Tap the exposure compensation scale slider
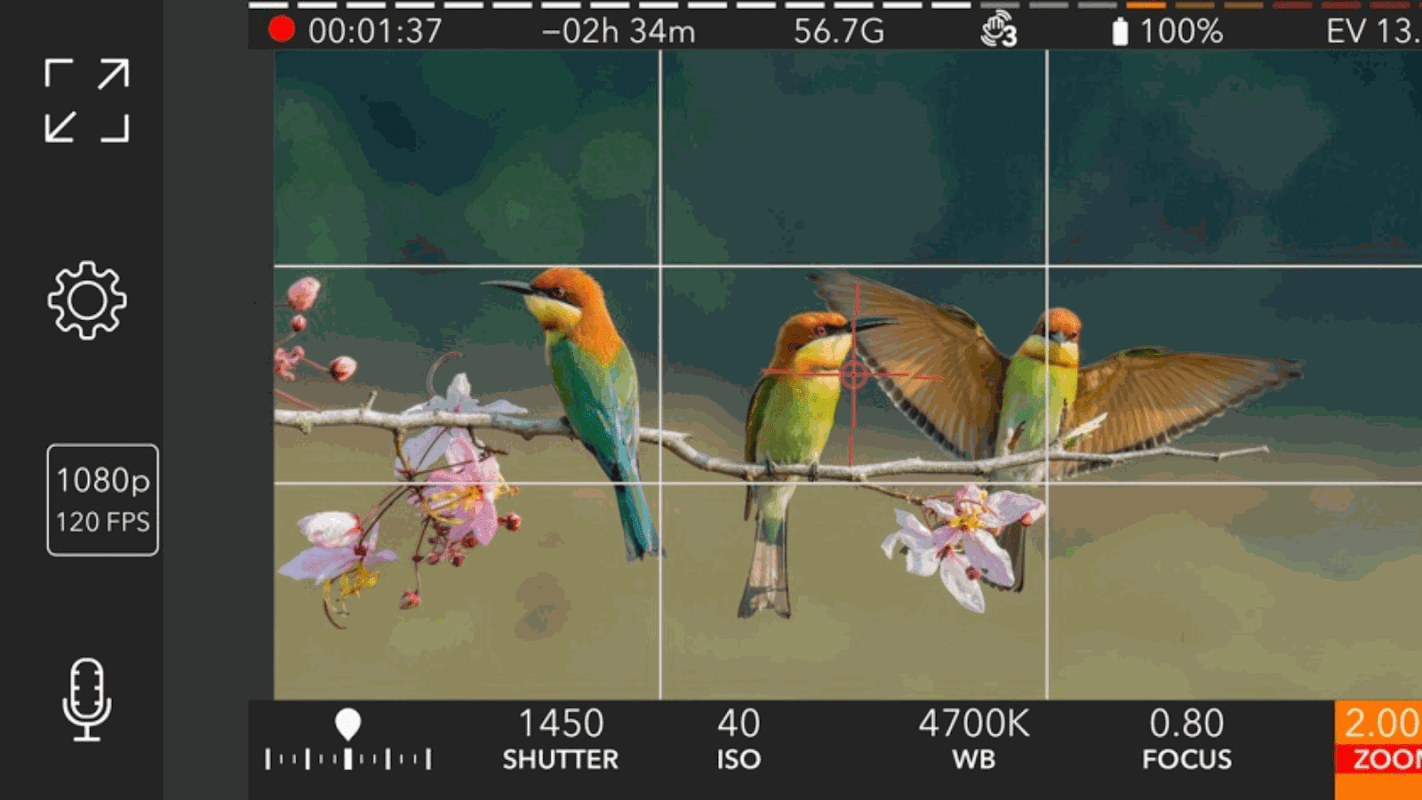Screen dimensions: 1422x800 pos(348,759)
